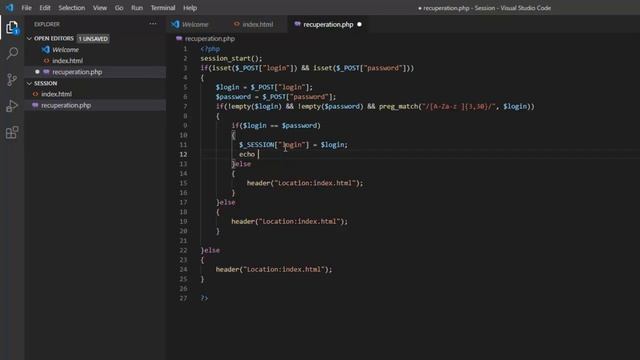640x360 pixels.
Task: Open the Explorer view in activity bar
Action: 12,28
